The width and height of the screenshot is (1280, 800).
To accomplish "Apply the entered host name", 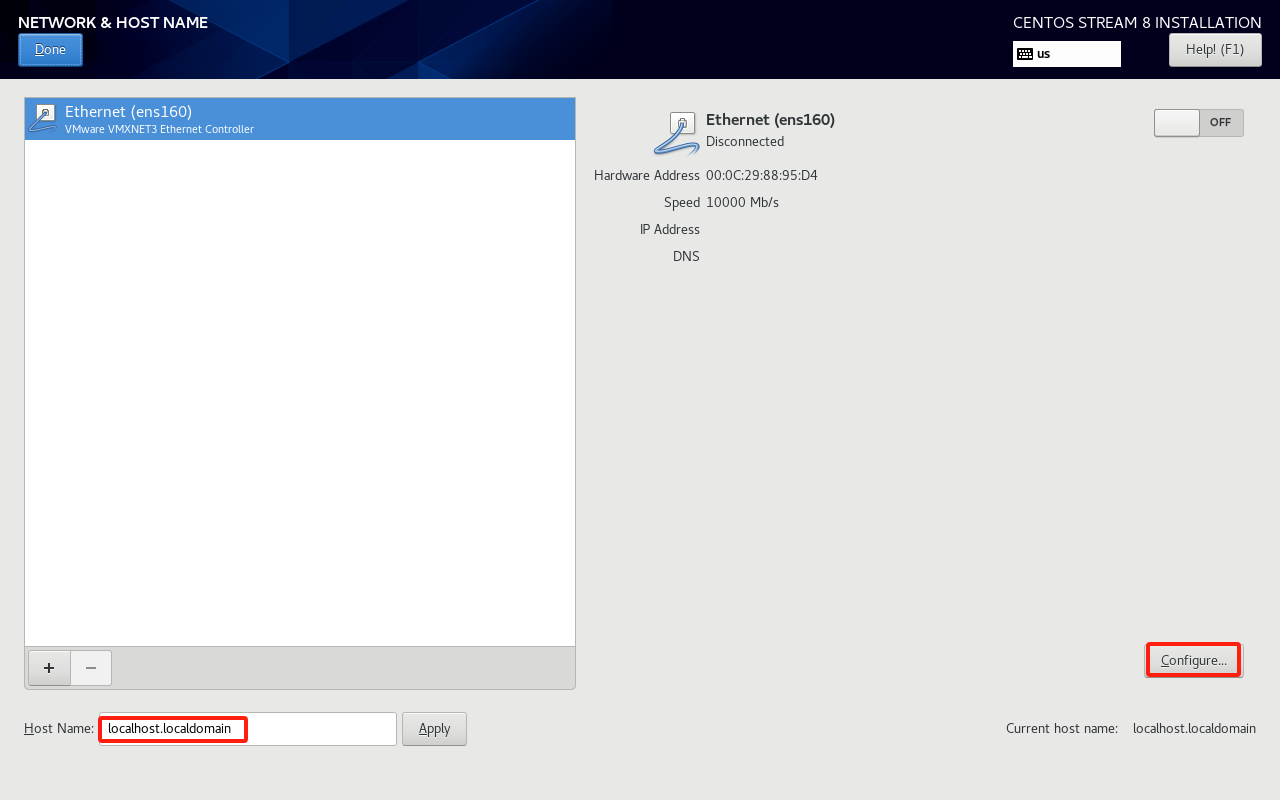I will [x=434, y=729].
